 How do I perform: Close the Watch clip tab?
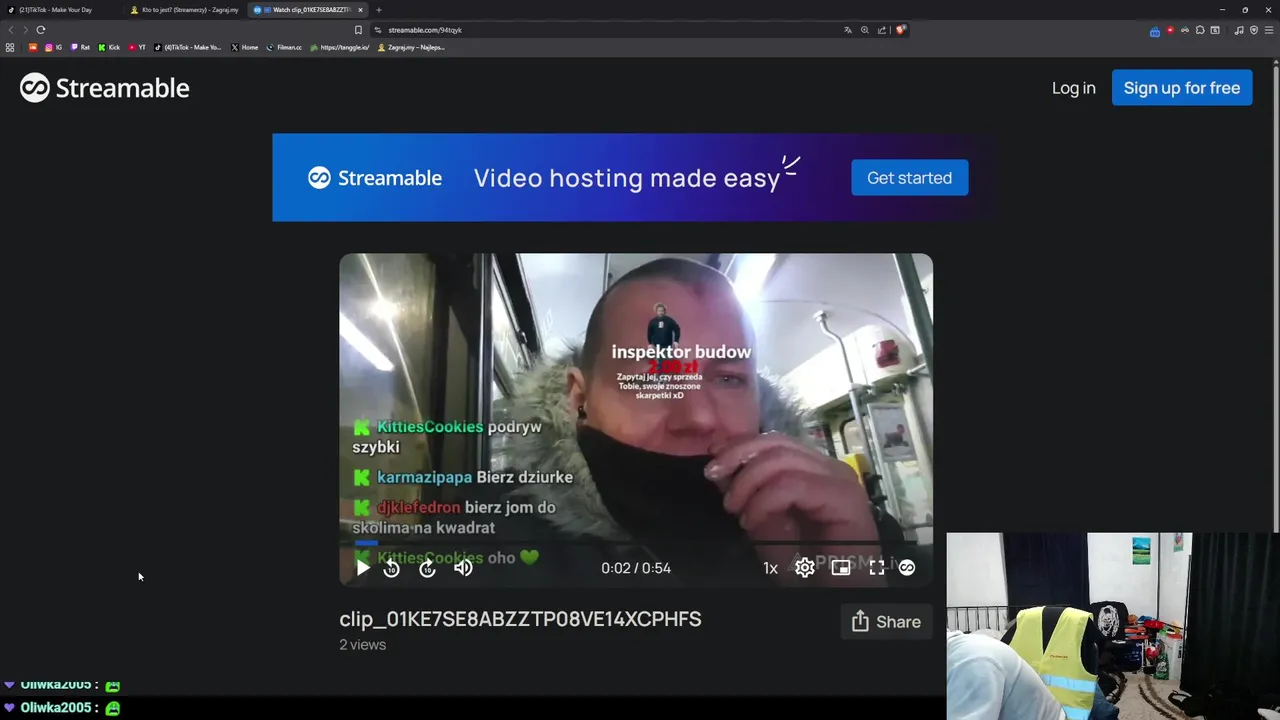point(360,10)
